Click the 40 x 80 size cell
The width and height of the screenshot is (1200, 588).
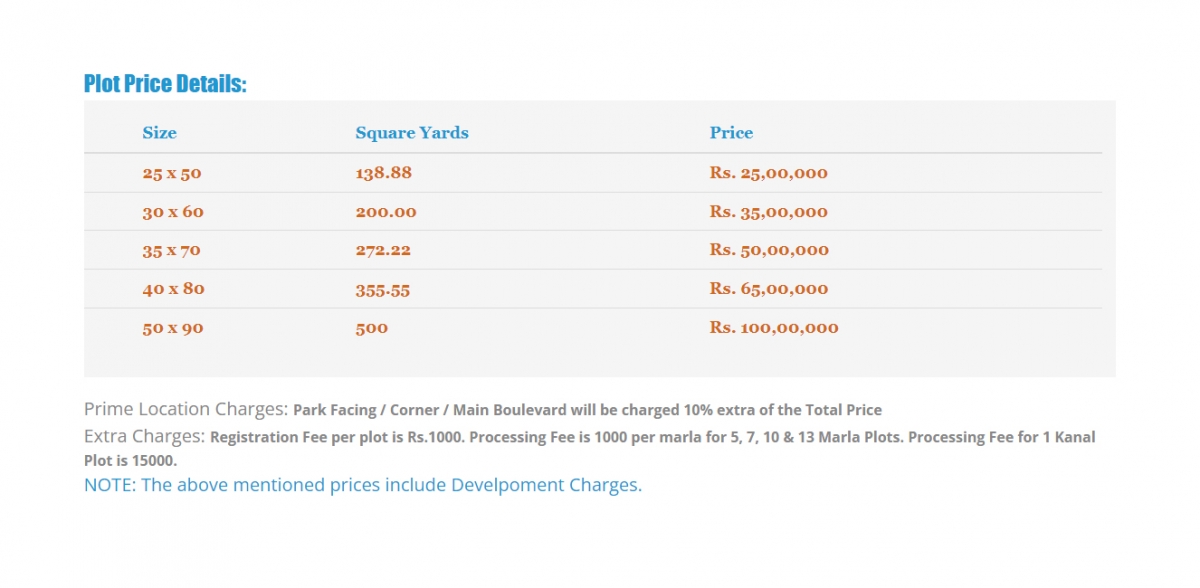pos(173,289)
